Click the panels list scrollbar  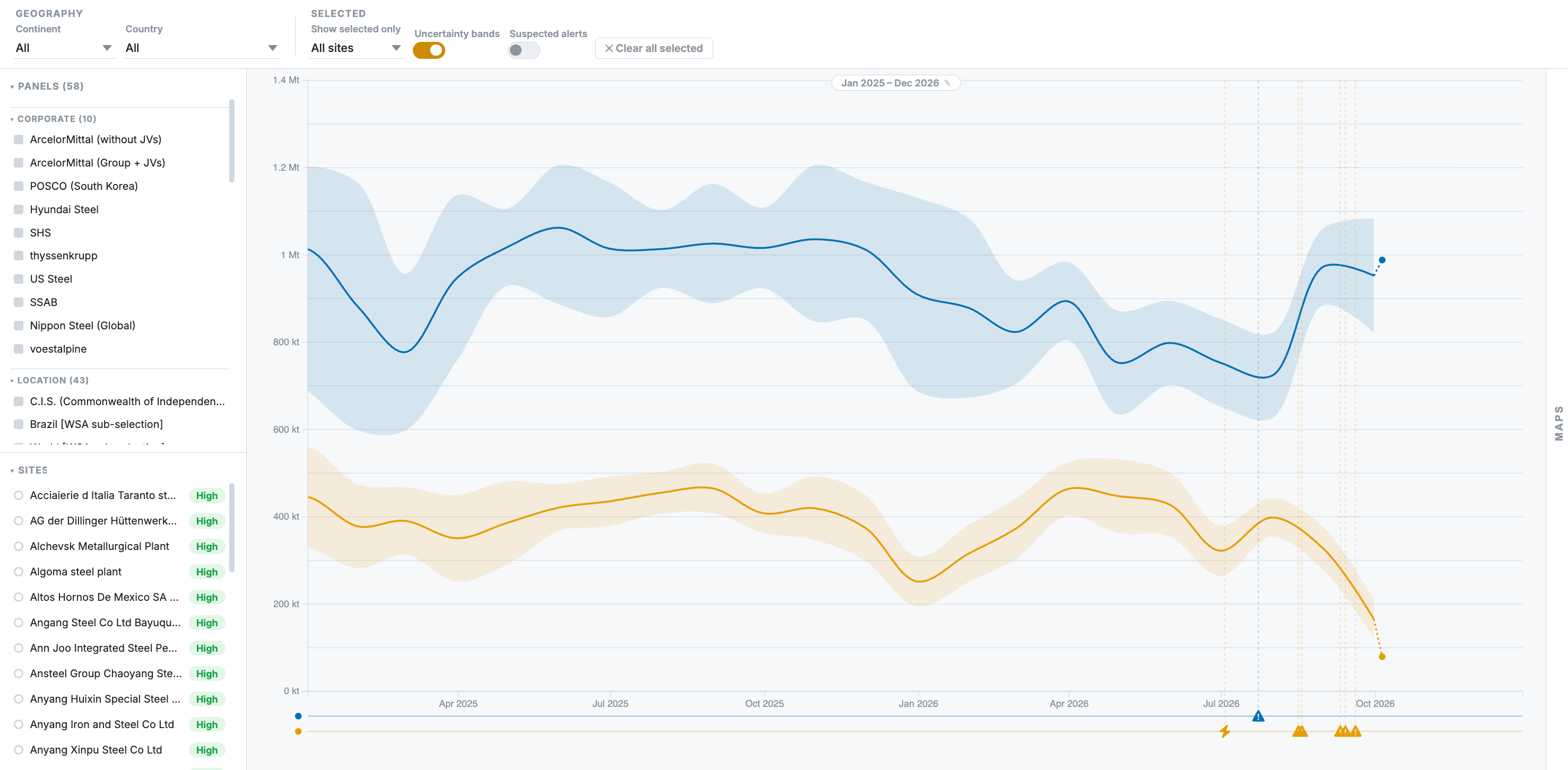click(x=232, y=141)
